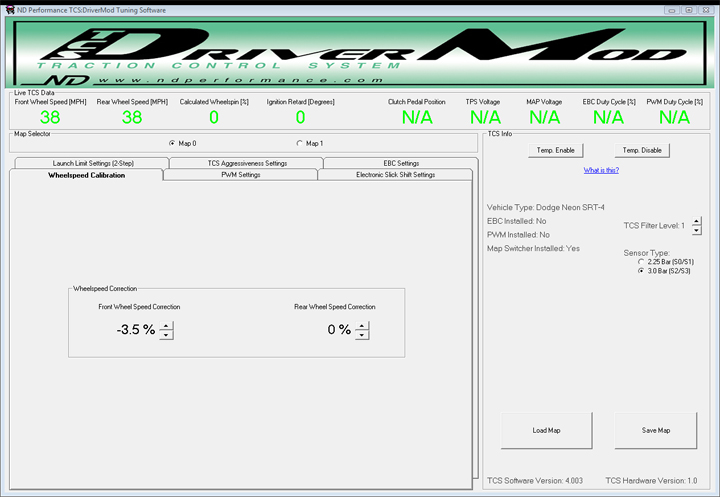Click the Temp. Disable button
720x497 pixels.
click(642, 150)
